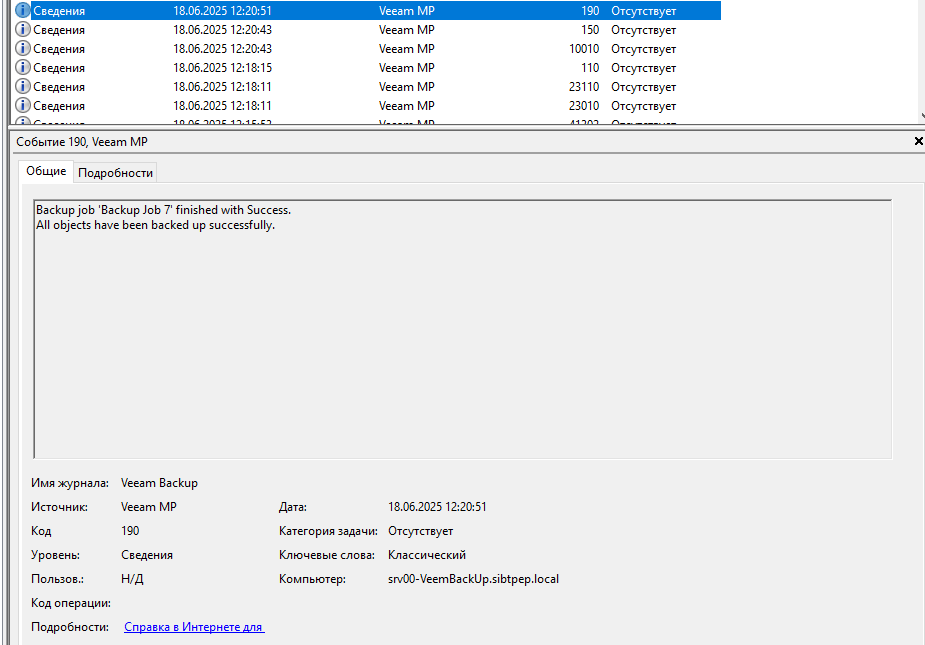This screenshot has height=645, width=925.
Task: Click the Имя журнала label
Action: pyautogui.click(x=70, y=483)
